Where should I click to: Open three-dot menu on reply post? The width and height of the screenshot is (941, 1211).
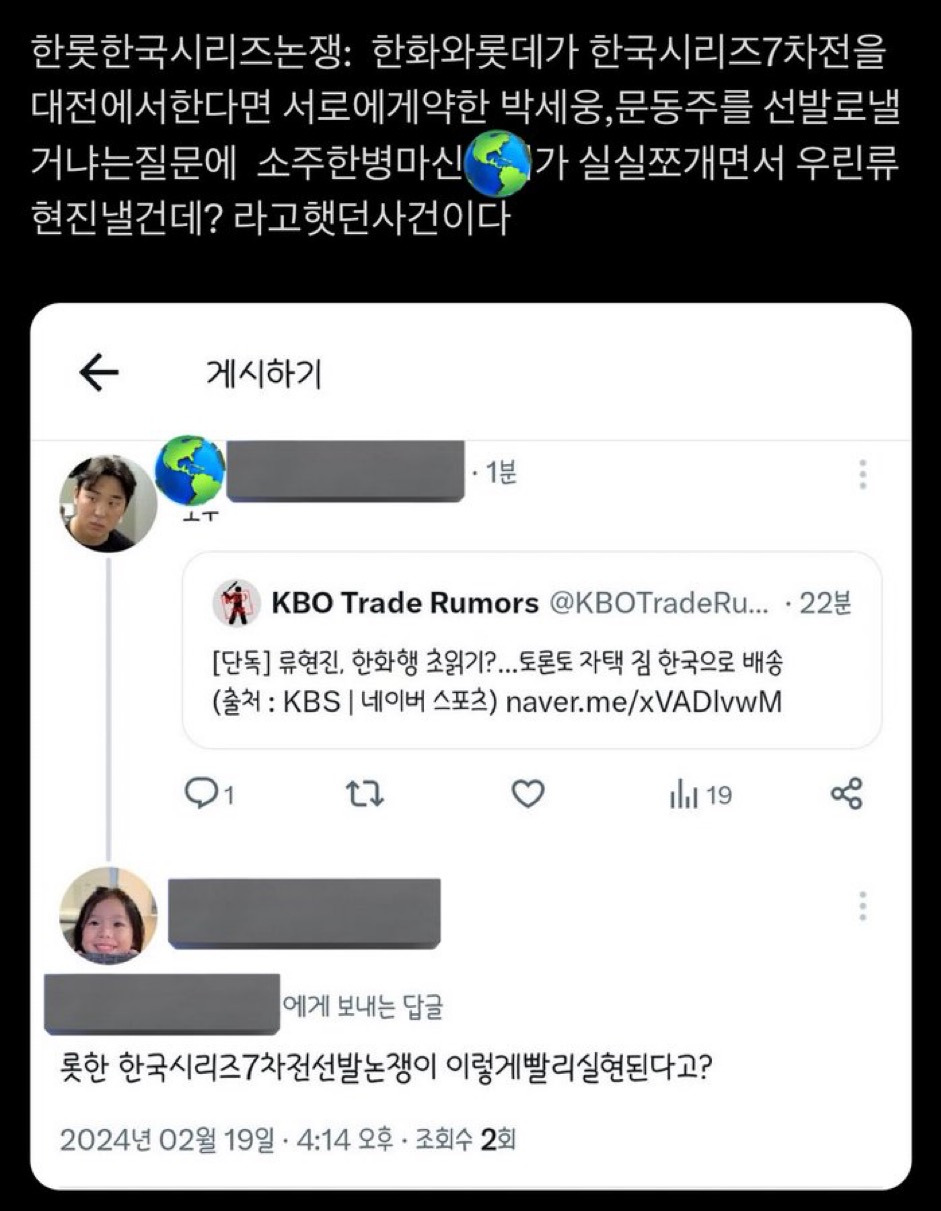point(863,906)
